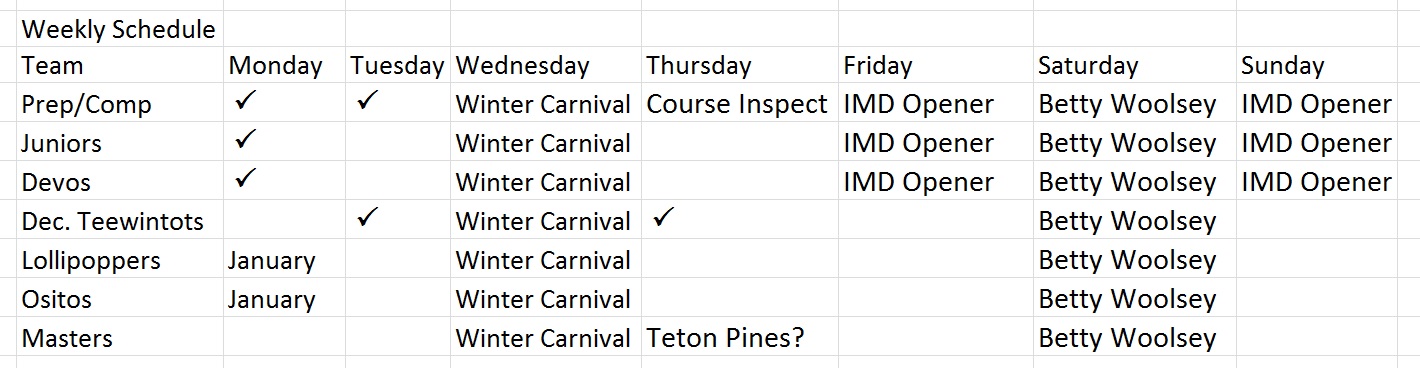
Task: Select the Juniors Monday checkmark cell
Action: (x=284, y=143)
